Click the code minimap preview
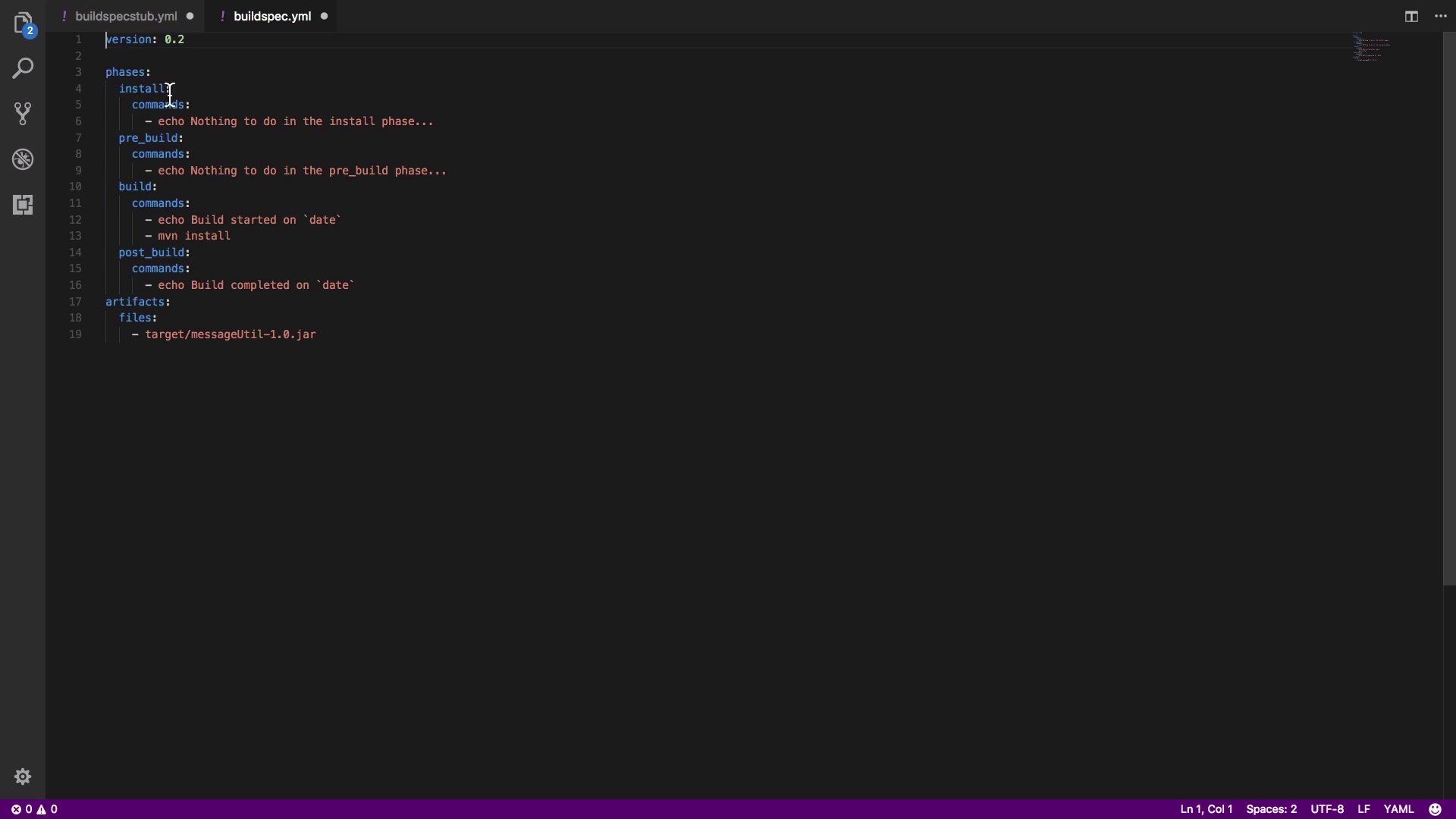 (1371, 47)
